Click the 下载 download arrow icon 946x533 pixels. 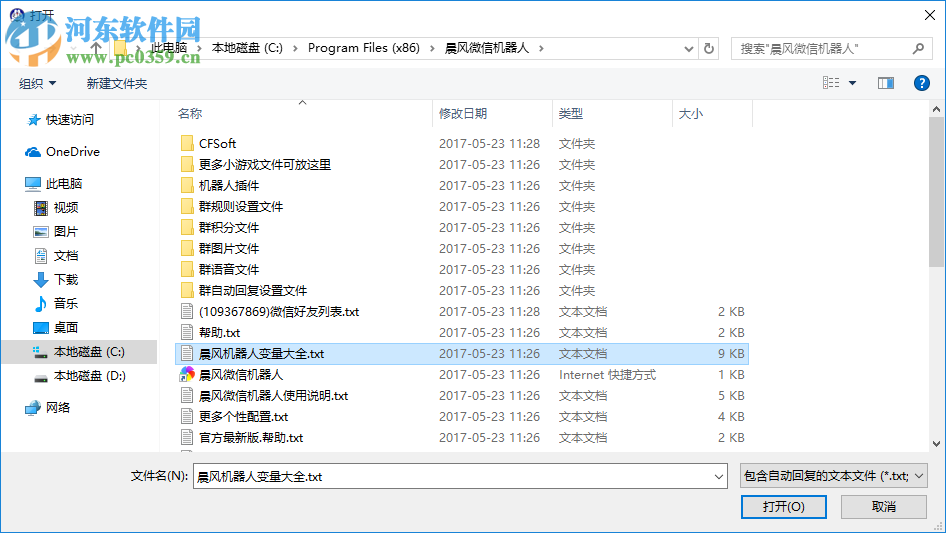[40, 279]
